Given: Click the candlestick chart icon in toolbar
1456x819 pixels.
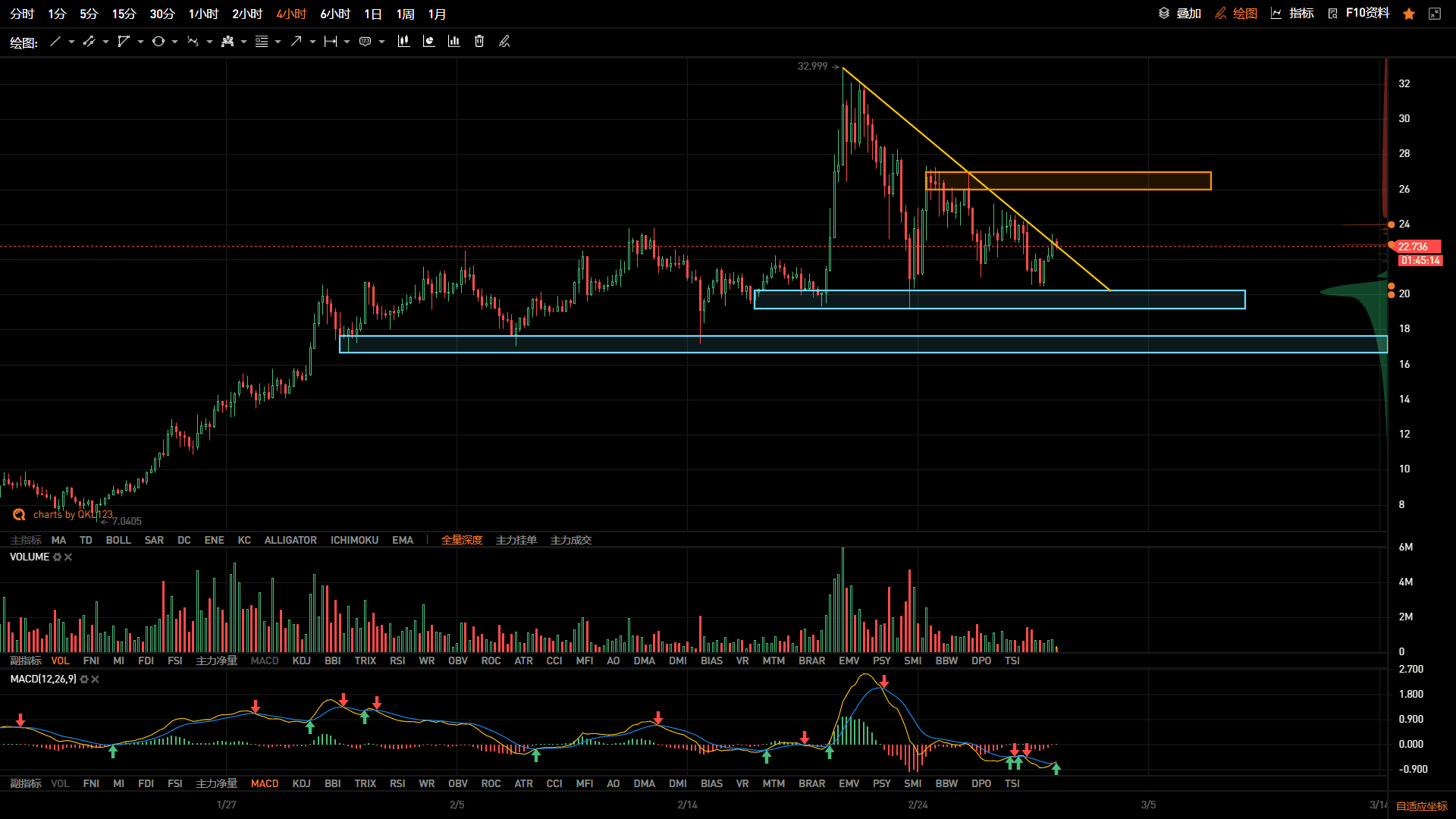Looking at the screenshot, I should (x=403, y=42).
